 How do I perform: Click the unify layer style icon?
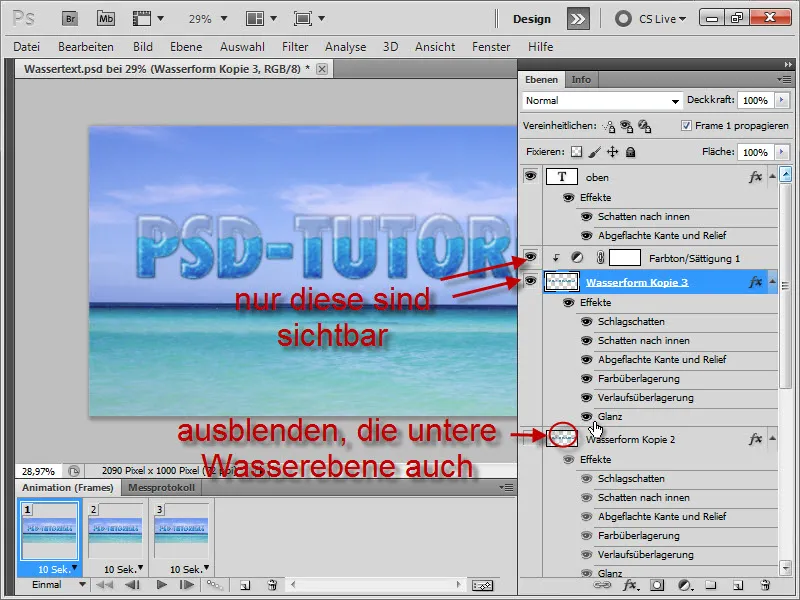click(644, 126)
